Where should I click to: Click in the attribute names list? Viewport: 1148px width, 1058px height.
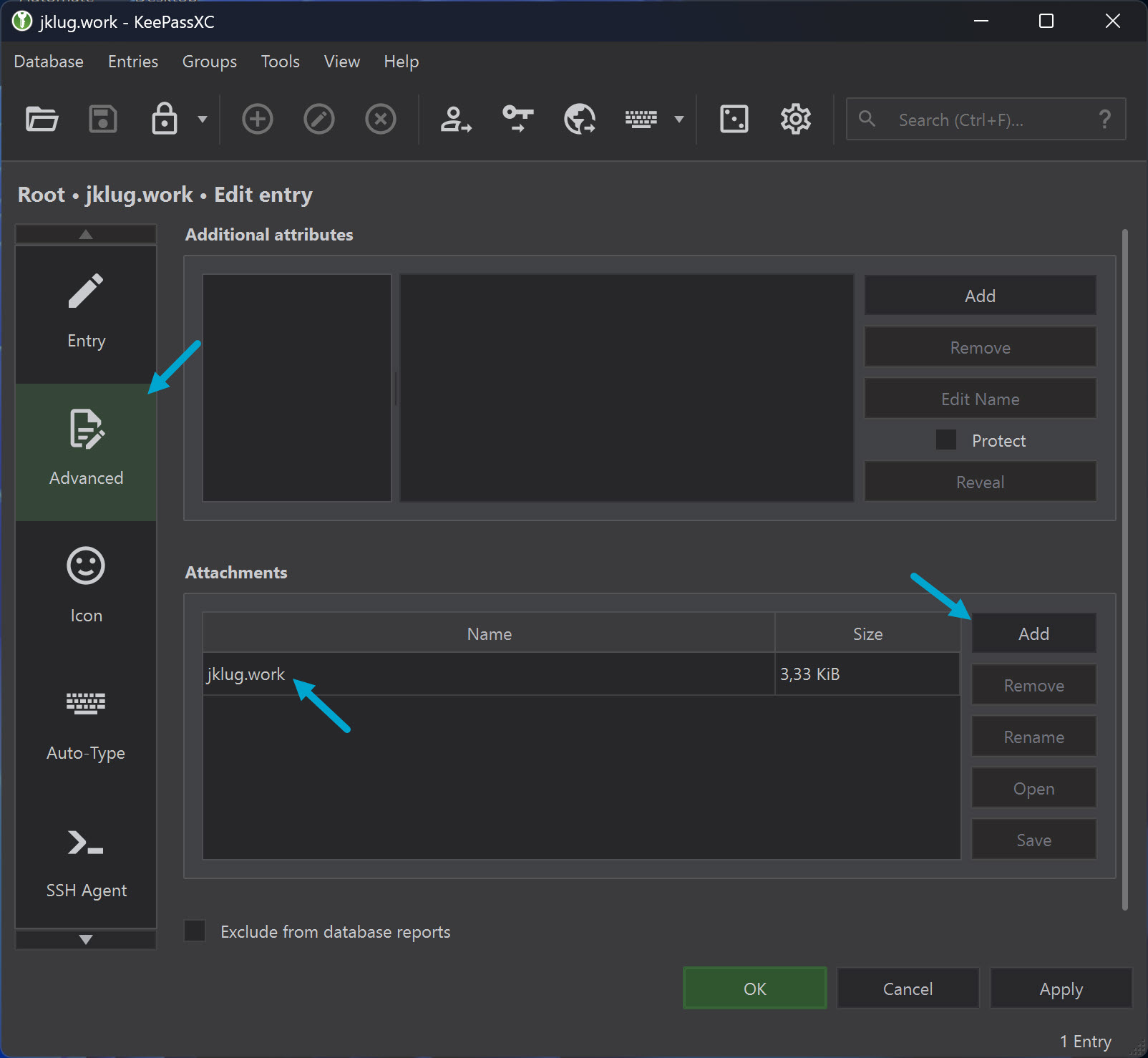click(x=297, y=388)
